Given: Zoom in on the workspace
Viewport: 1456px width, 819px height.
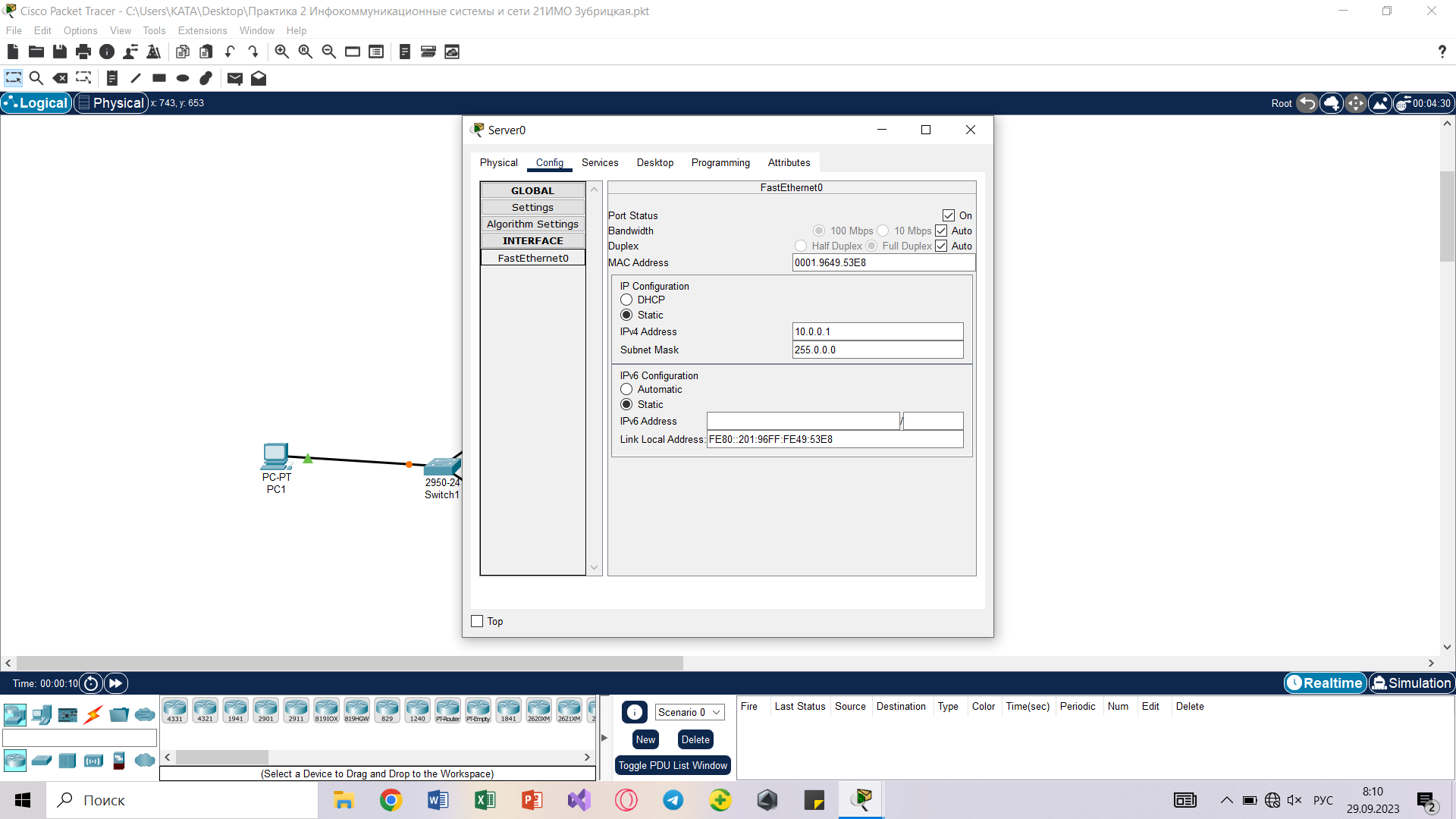Looking at the screenshot, I should pyautogui.click(x=282, y=52).
